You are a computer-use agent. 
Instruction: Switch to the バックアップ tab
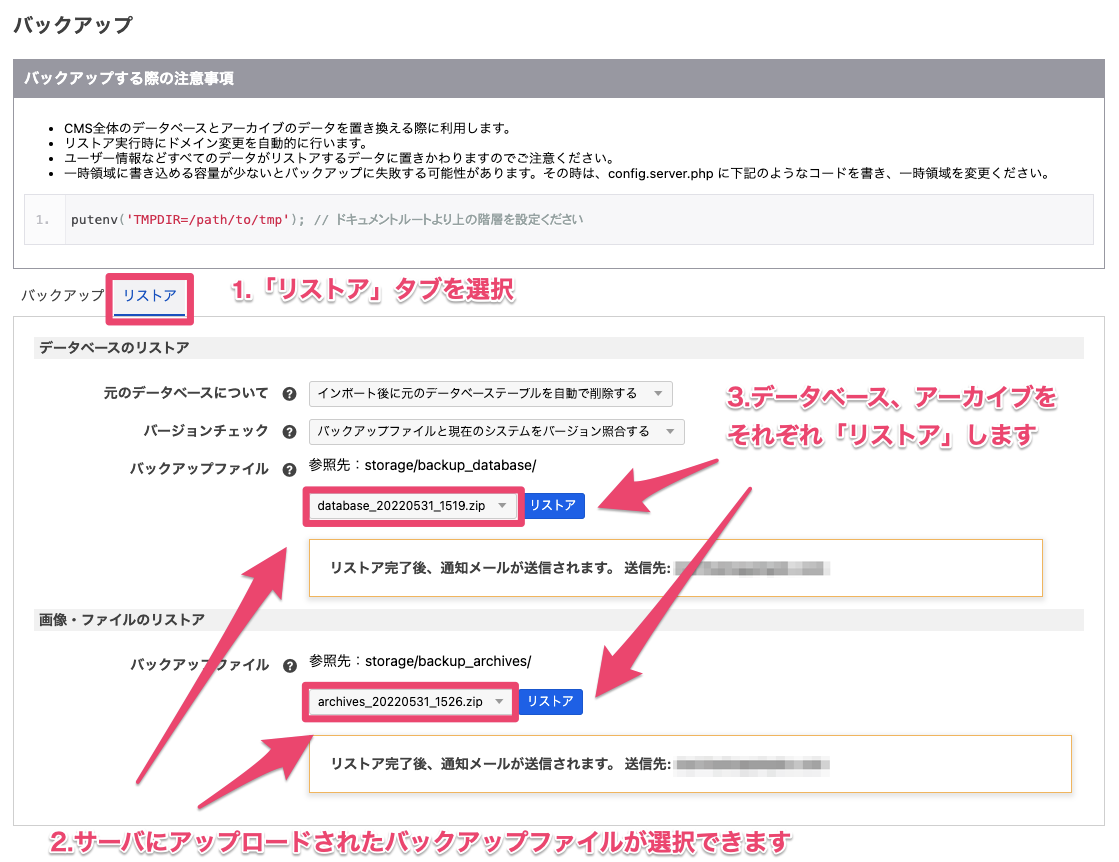coord(62,296)
